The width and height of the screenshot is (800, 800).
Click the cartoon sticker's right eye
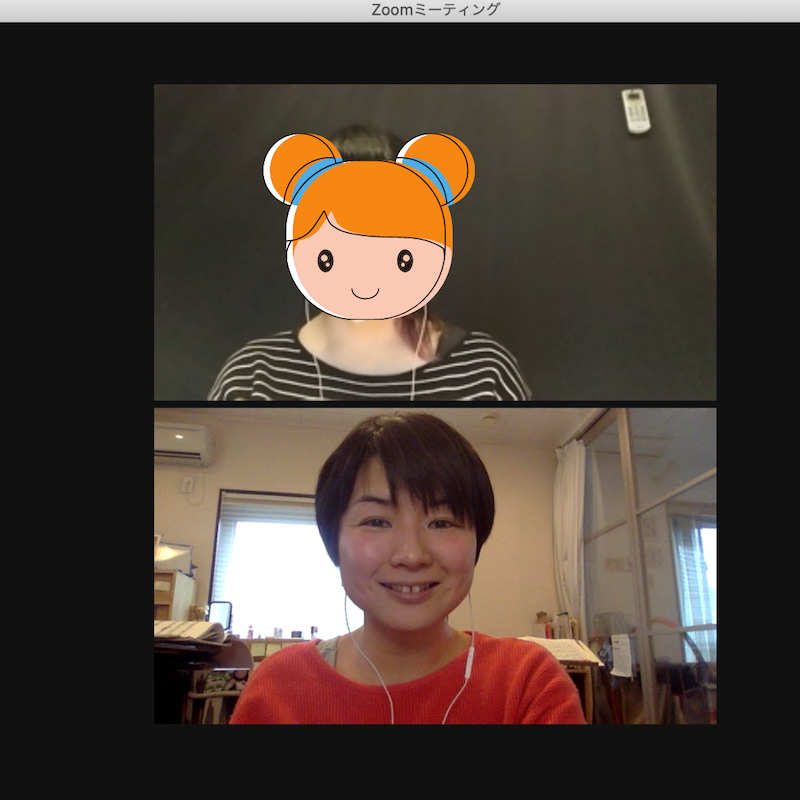(405, 261)
